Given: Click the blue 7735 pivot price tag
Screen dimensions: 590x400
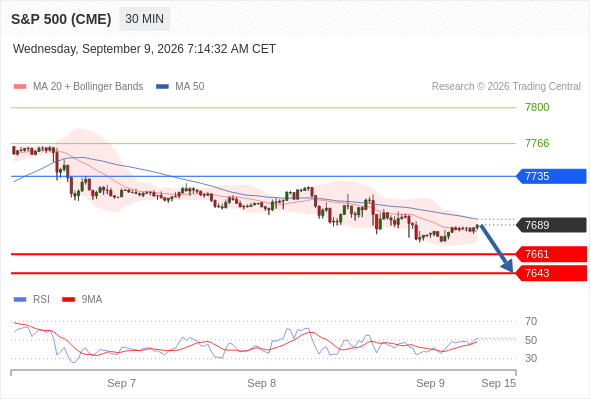Looking at the screenshot, I should coord(551,176).
